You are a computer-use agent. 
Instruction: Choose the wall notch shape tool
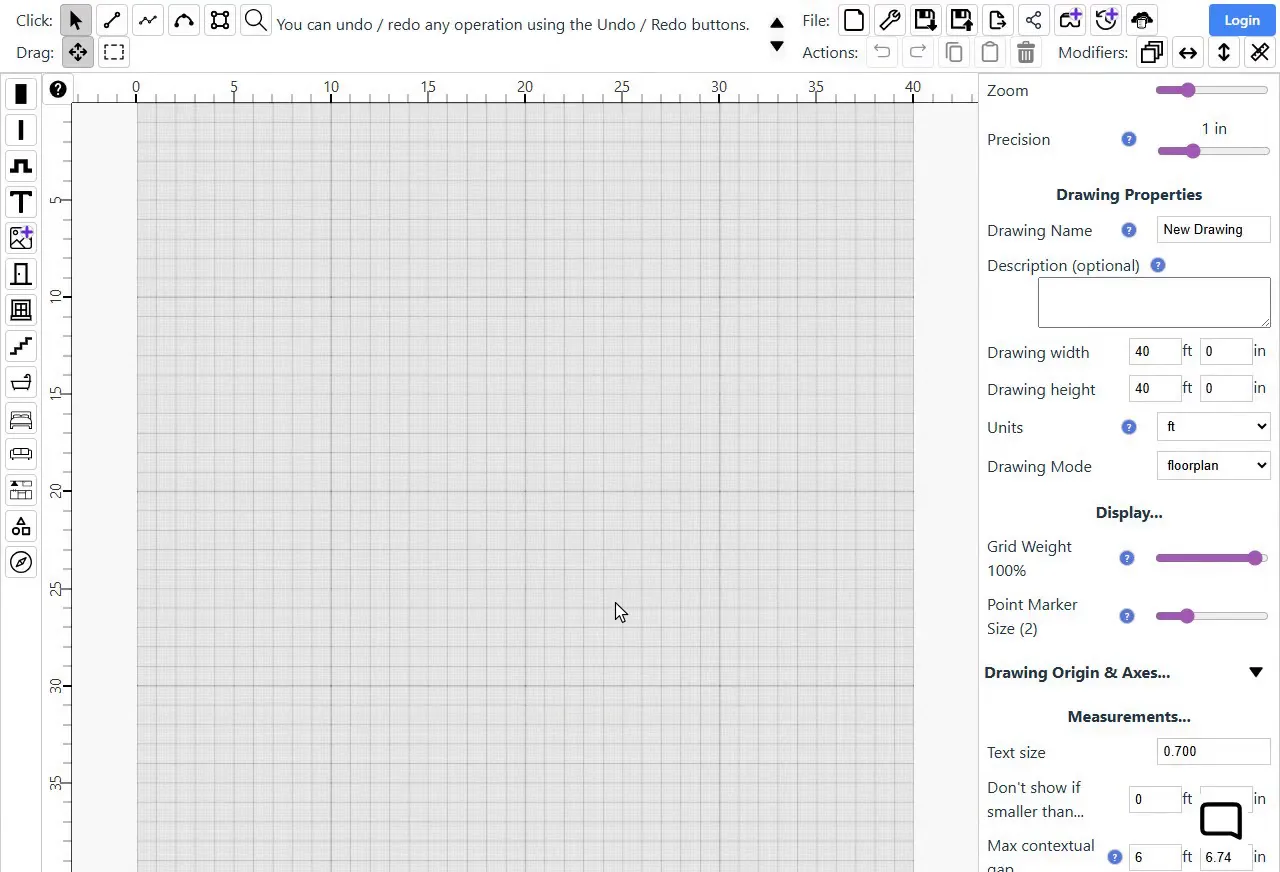tap(21, 166)
